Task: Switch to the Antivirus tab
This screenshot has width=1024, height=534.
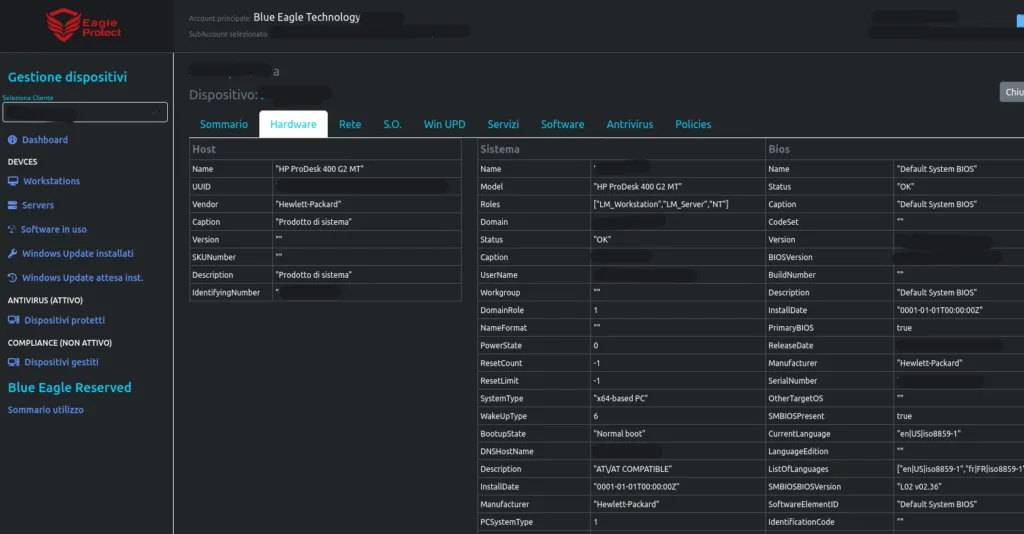Action: pos(630,124)
